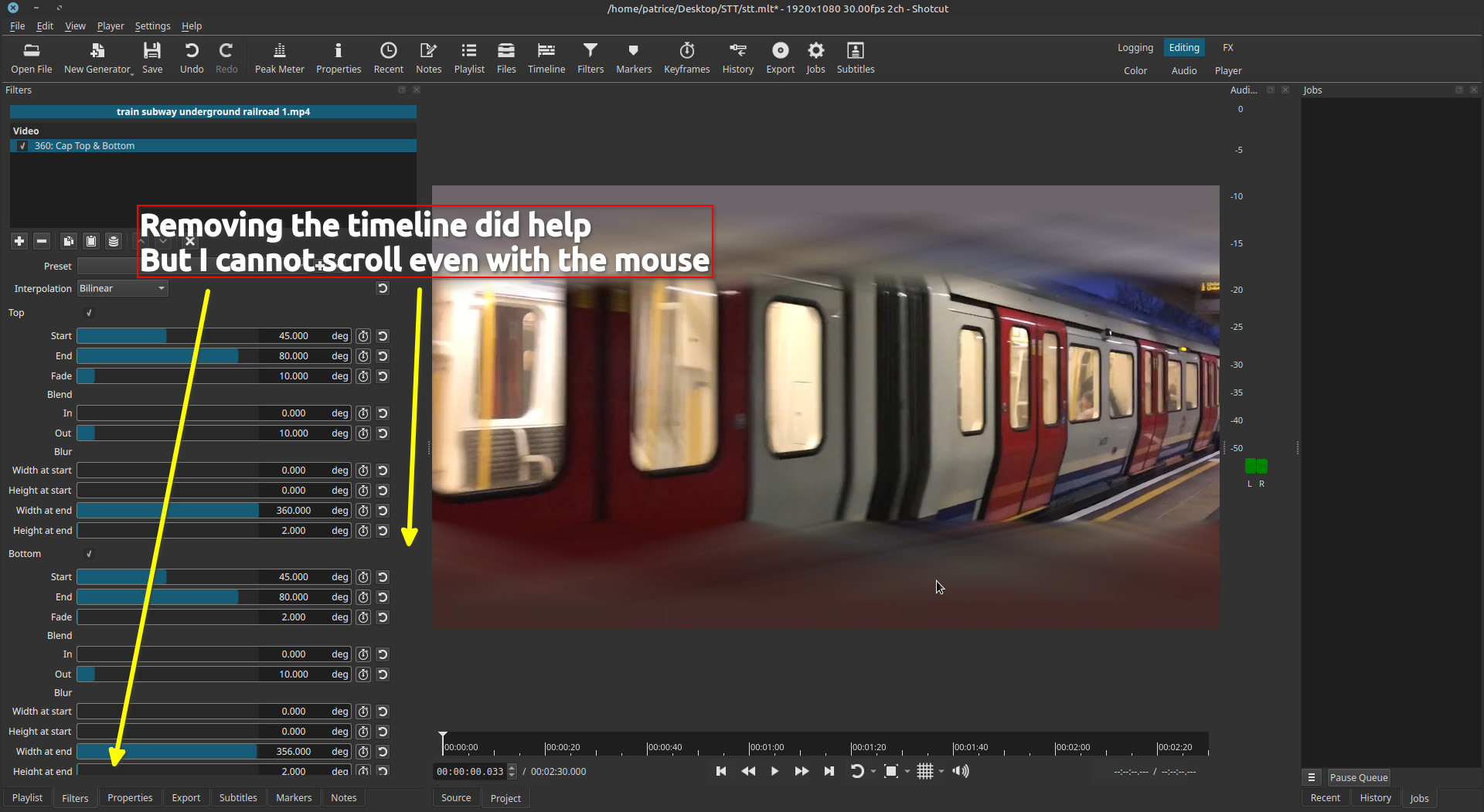Uncheck the Top checkbox
This screenshot has height=812, width=1484.
[x=89, y=313]
